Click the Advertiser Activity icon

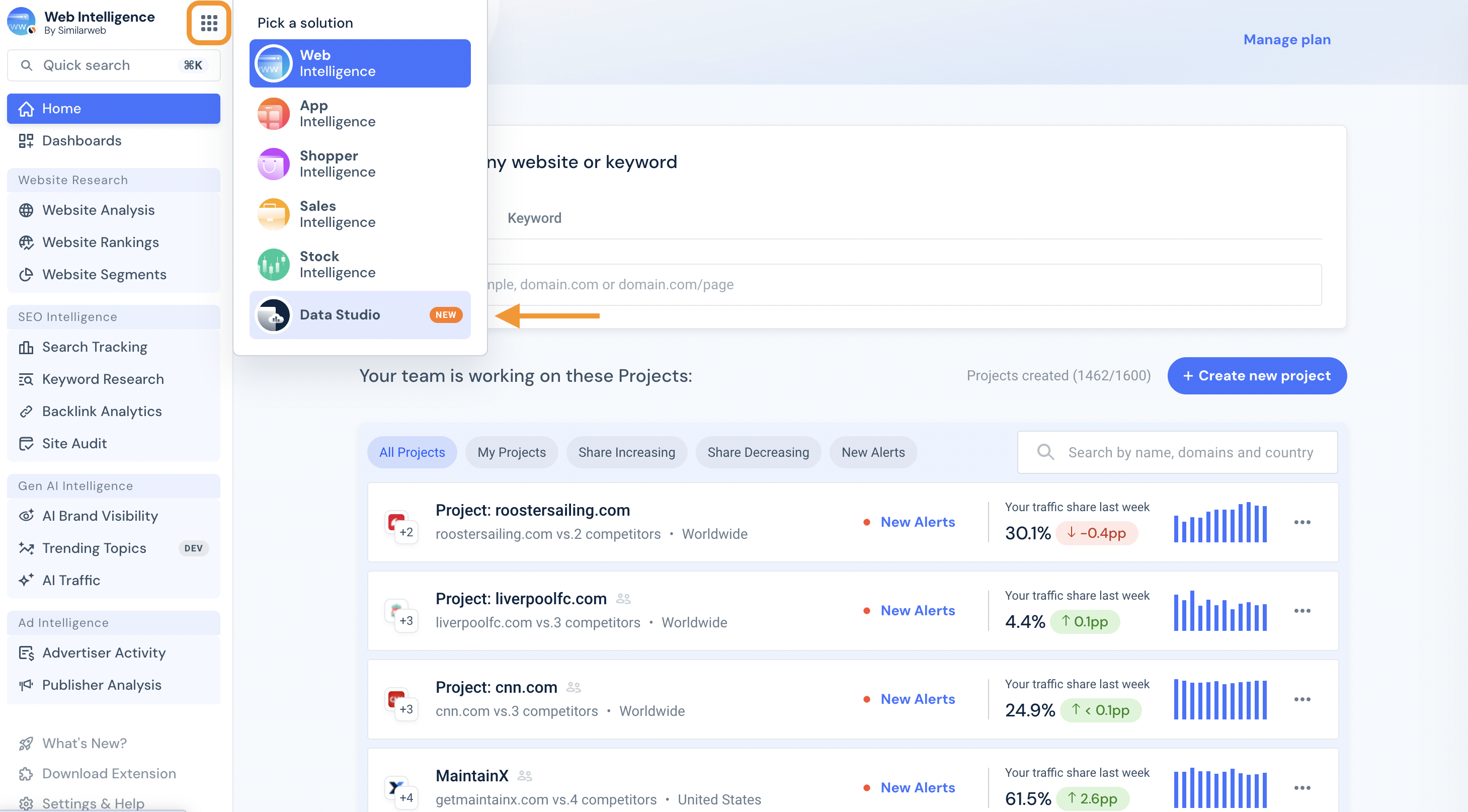[x=26, y=653]
